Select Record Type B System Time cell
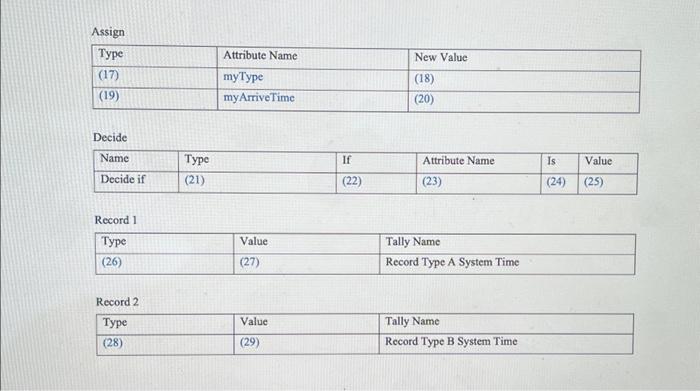This screenshot has height=391, width=700. [506, 344]
